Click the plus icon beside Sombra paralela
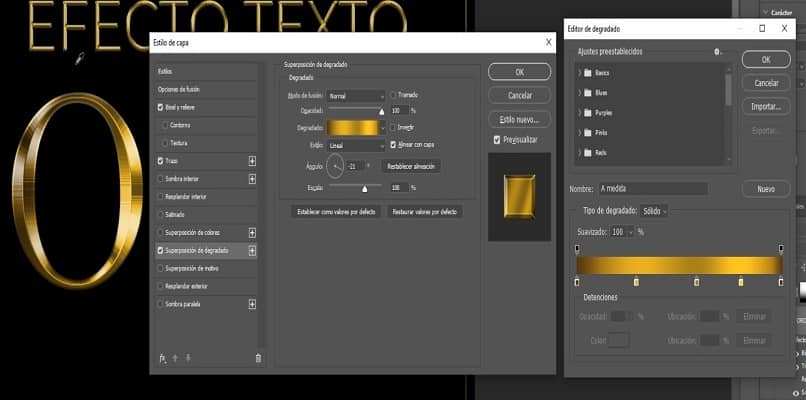This screenshot has height=400, width=806. tap(252, 303)
